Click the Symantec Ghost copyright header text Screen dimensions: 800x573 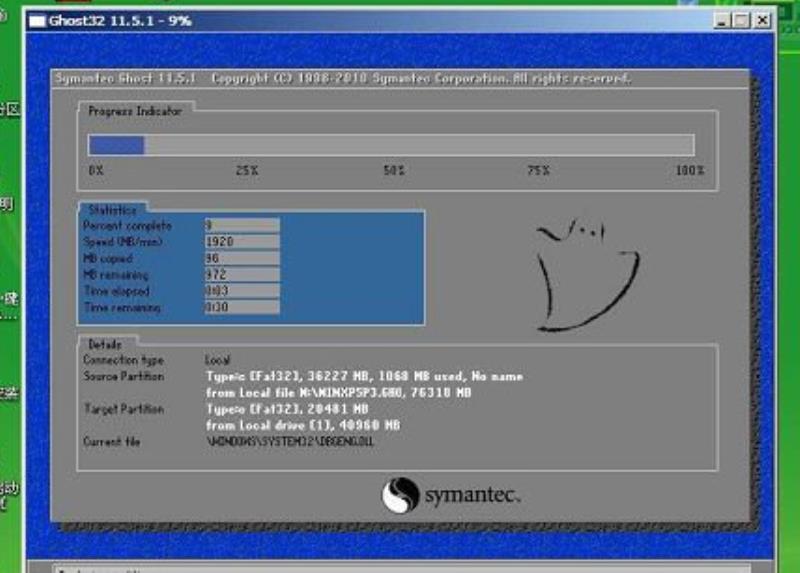point(343,79)
